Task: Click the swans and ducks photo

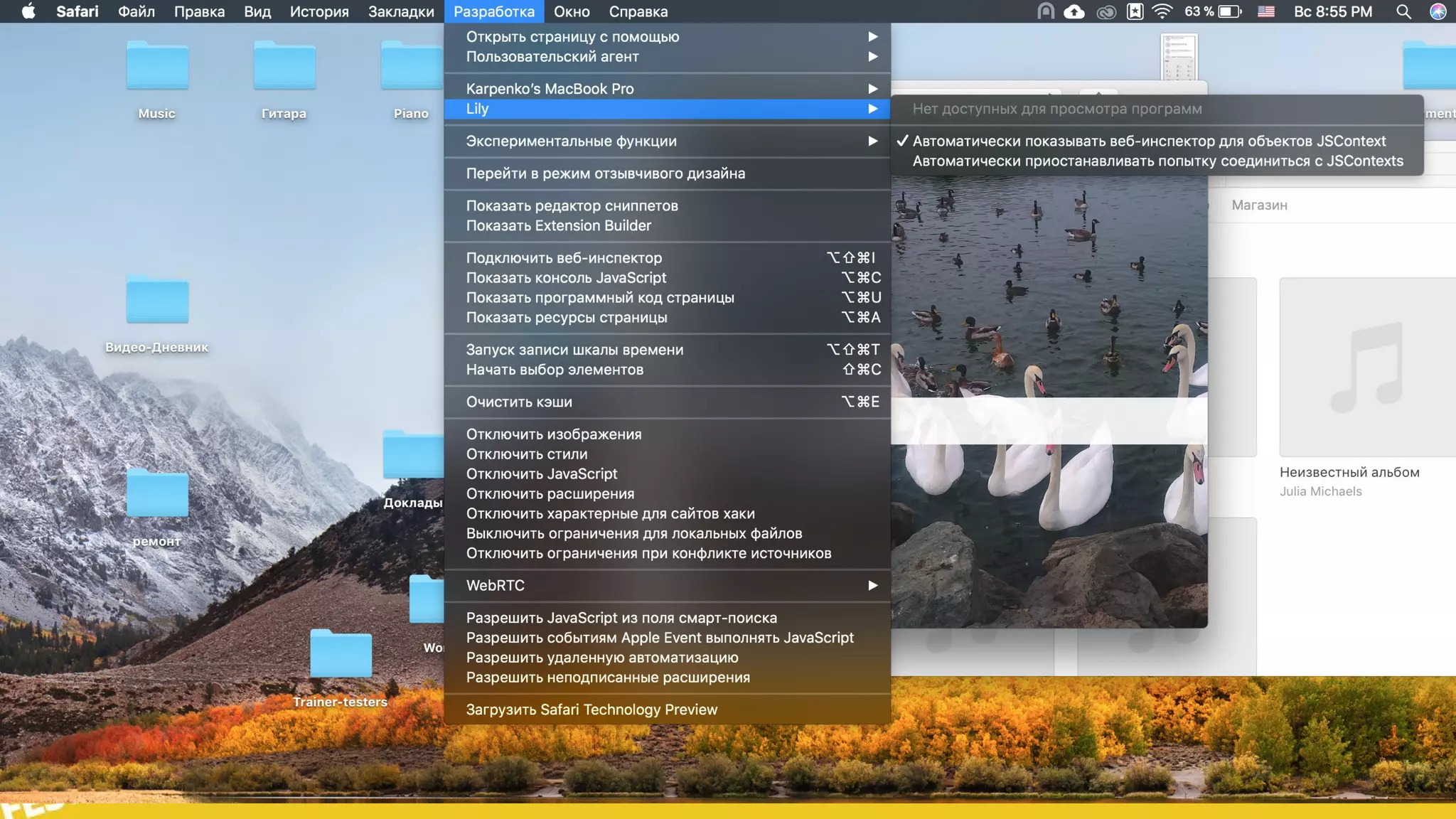Action: click(1049, 402)
